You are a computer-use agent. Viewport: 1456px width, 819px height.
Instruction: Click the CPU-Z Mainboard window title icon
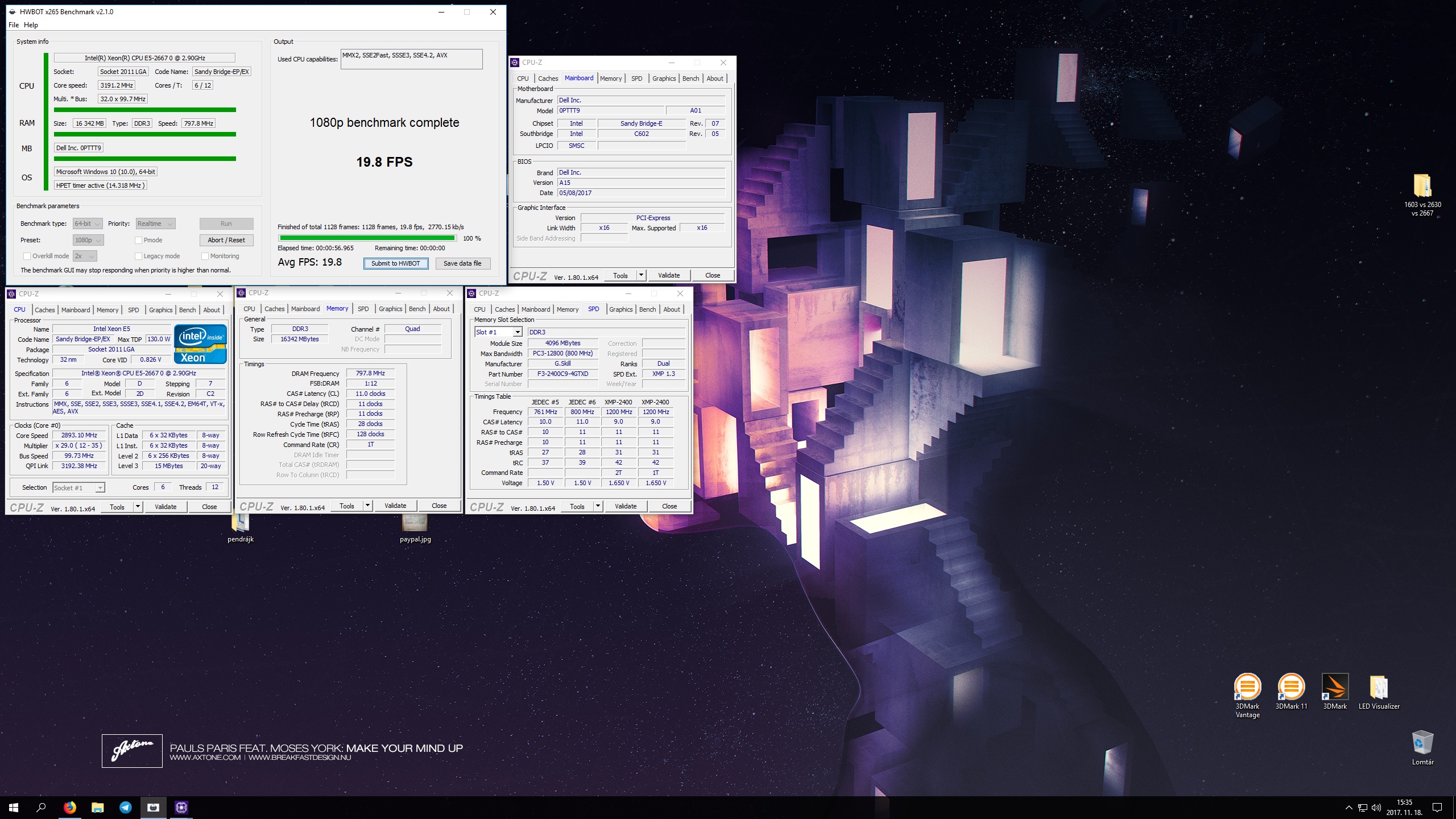[515, 63]
